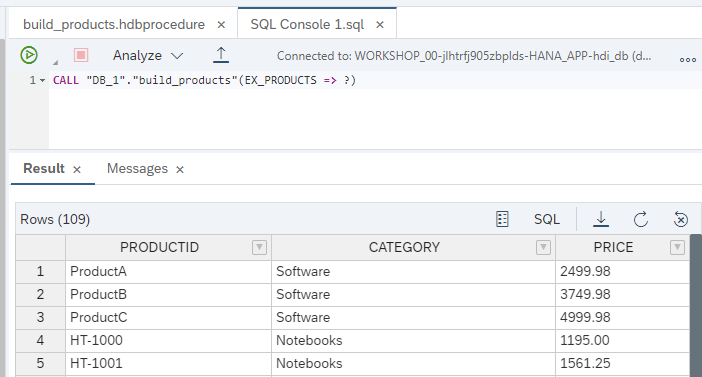Open the Messages tab
The height and width of the screenshot is (377, 702).
click(x=137, y=168)
